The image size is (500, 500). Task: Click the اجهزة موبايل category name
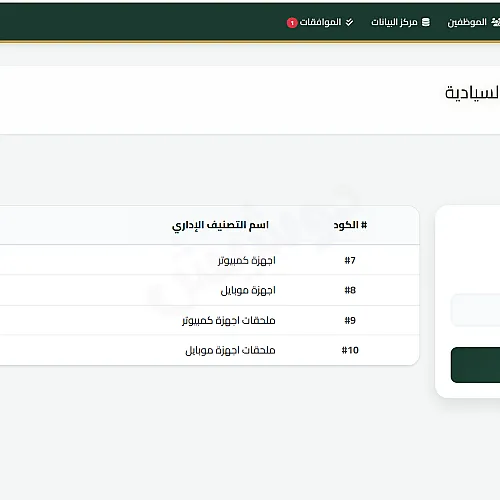(248, 290)
